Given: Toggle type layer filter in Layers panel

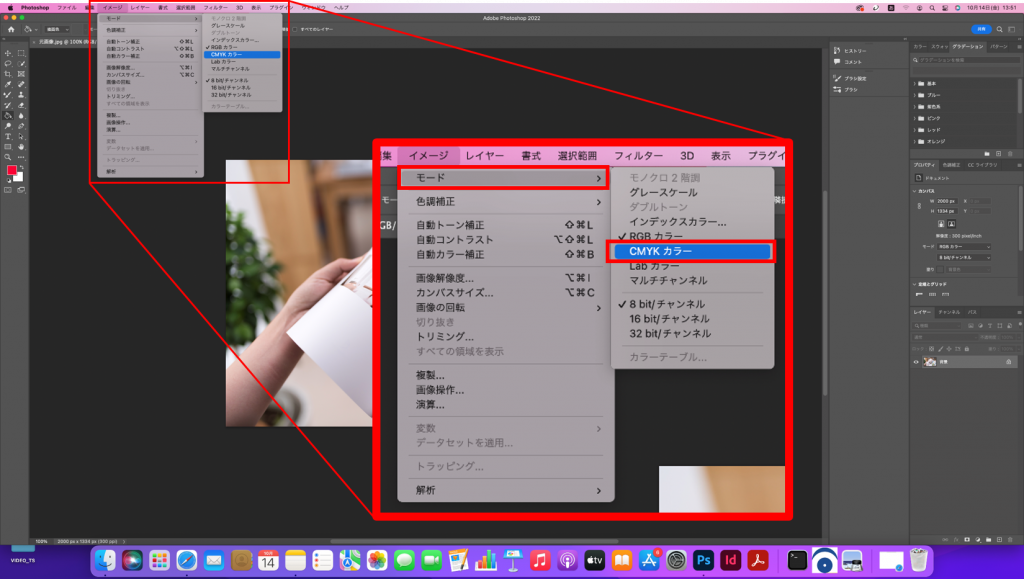Looking at the screenshot, I should pyautogui.click(x=990, y=325).
